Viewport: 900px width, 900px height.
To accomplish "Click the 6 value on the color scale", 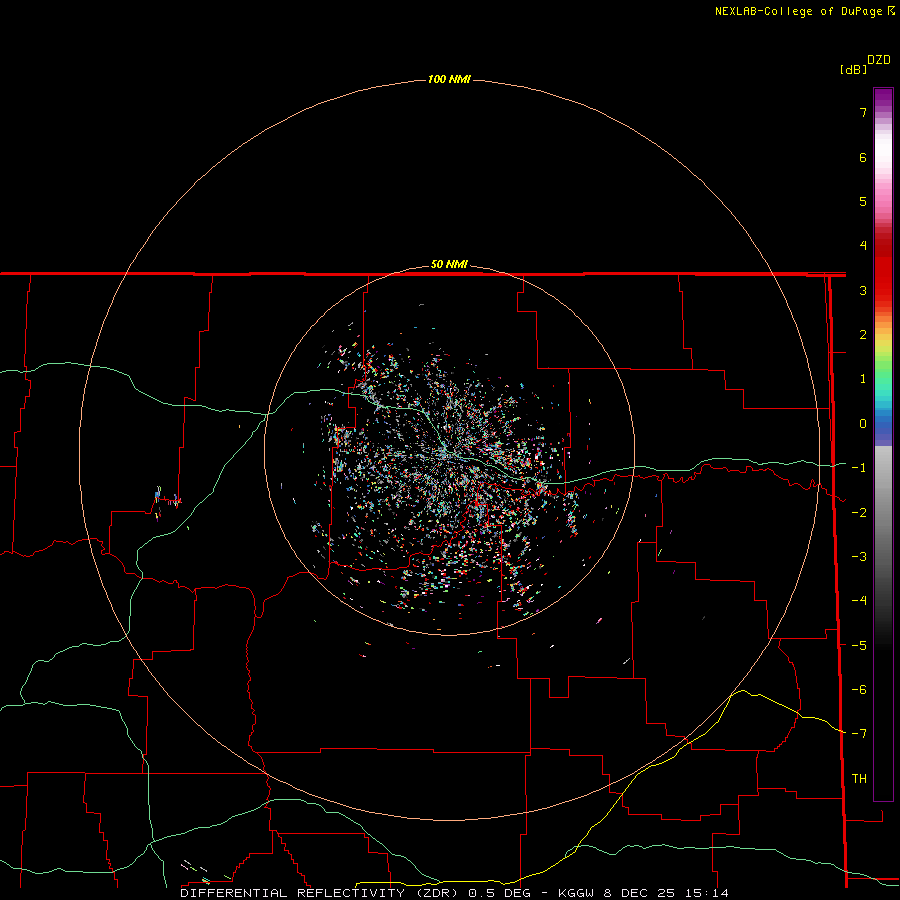I will coord(863,157).
